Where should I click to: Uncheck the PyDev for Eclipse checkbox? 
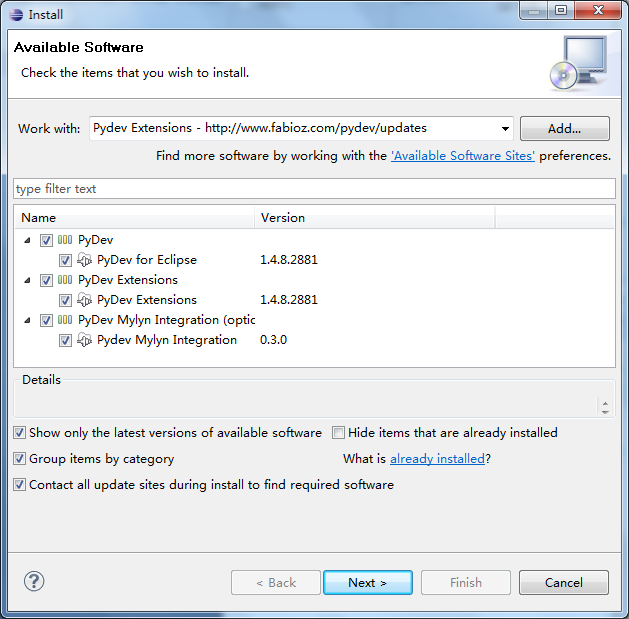65,260
